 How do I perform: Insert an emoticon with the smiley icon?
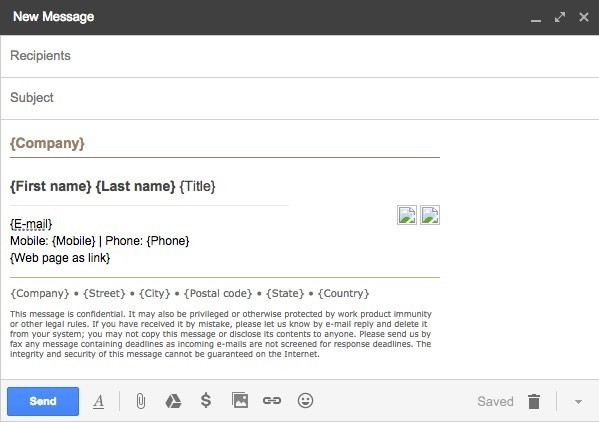(305, 401)
